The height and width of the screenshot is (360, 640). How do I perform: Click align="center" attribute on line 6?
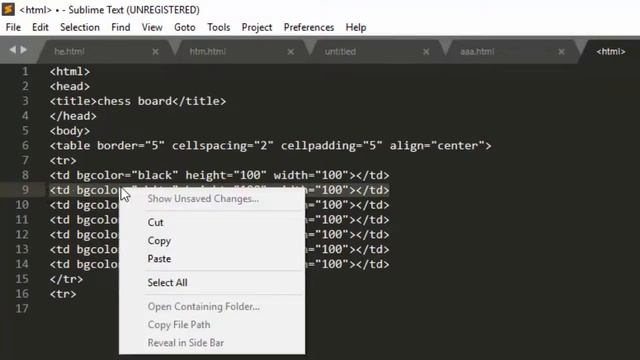(437, 146)
